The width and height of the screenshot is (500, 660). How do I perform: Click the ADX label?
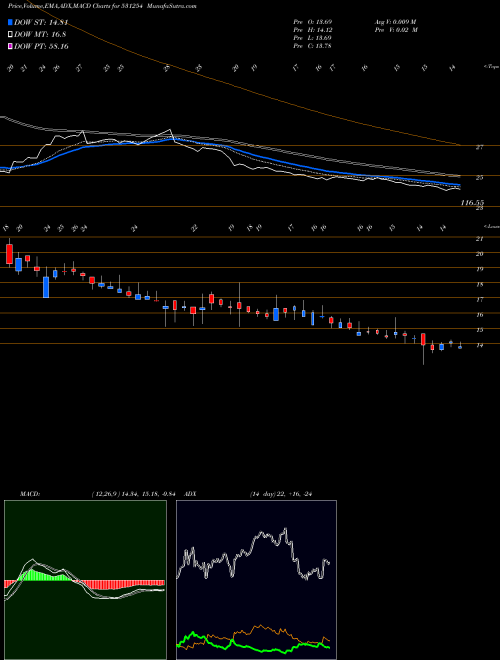190,494
